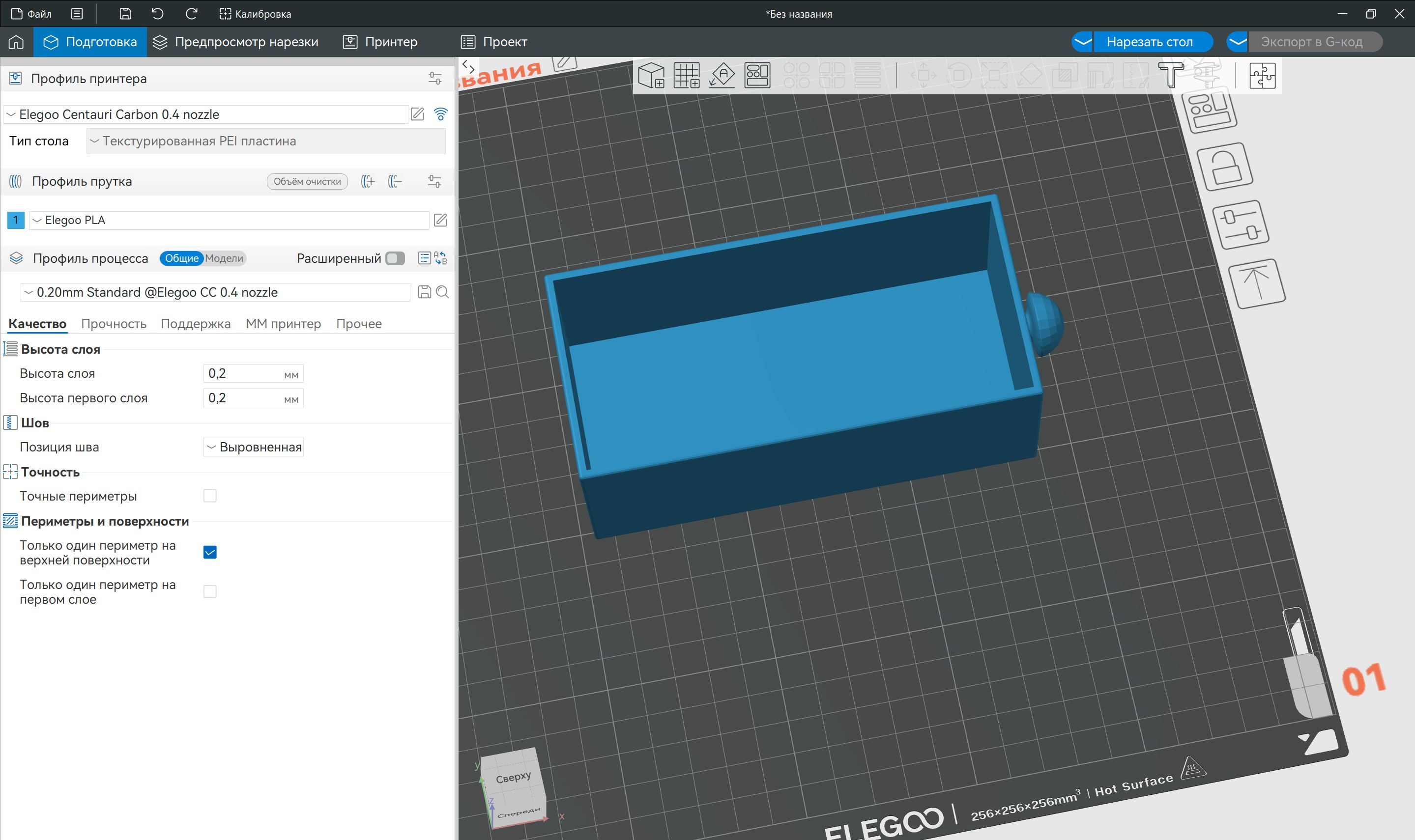Toggle the Расширенный mode switch

coord(395,259)
